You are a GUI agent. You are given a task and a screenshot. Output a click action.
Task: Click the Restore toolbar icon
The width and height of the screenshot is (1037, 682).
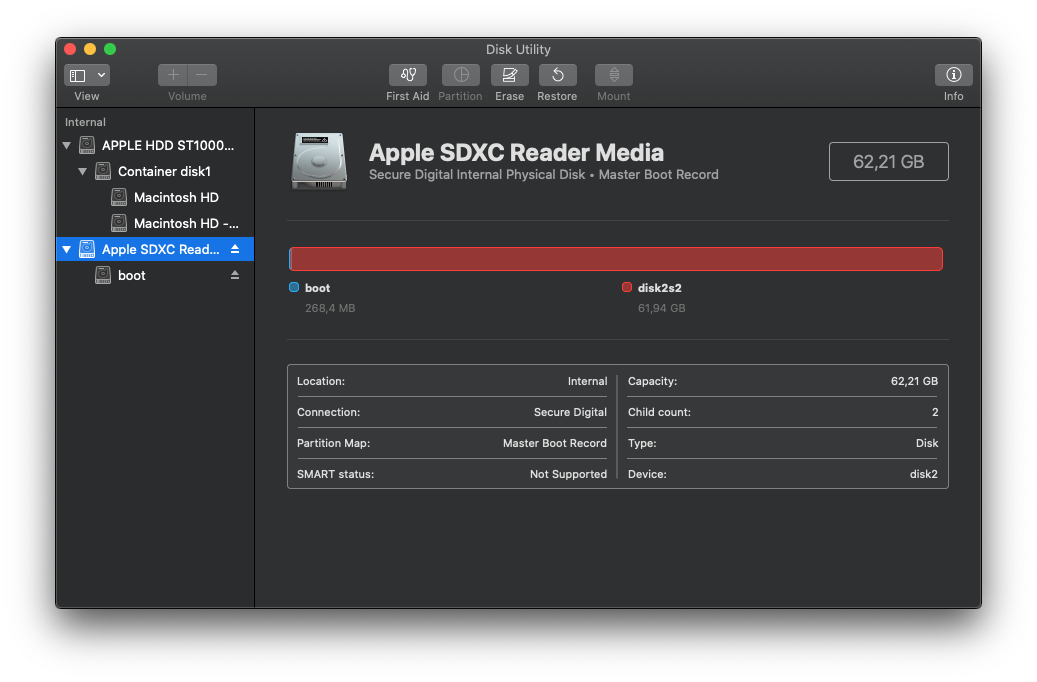point(558,75)
